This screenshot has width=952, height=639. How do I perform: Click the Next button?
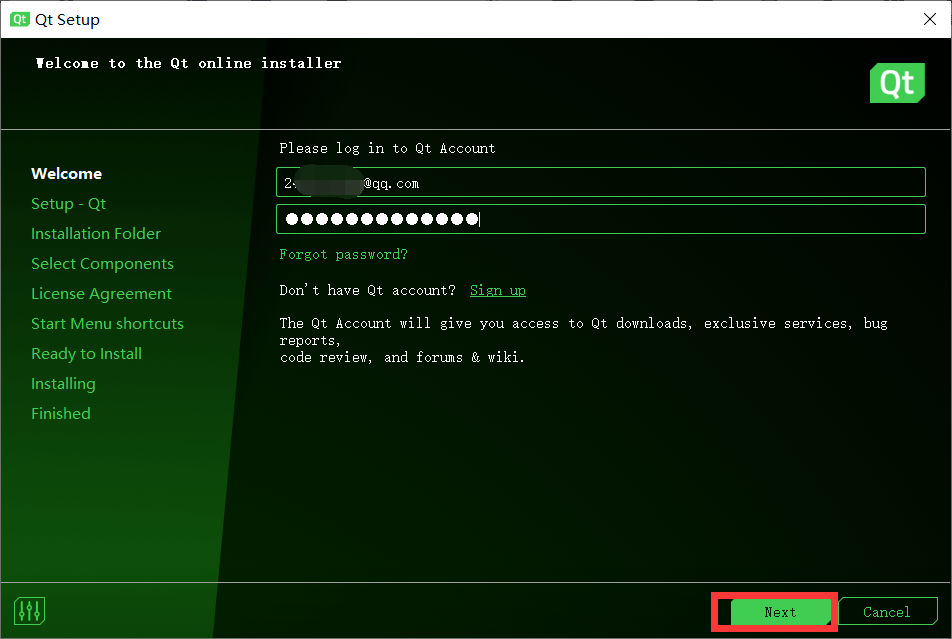click(780, 612)
